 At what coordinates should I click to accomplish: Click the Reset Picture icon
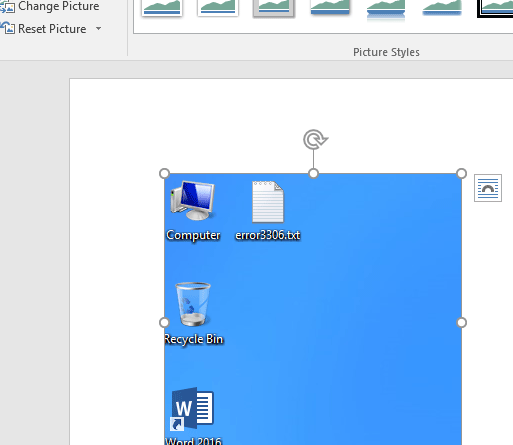click(7, 28)
